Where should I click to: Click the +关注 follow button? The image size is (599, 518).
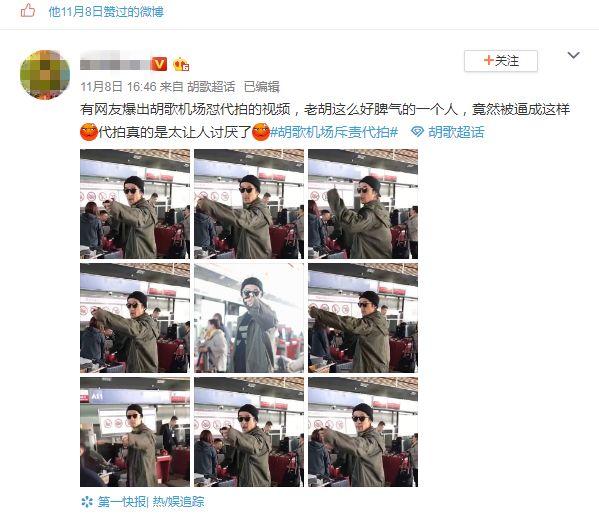click(501, 61)
